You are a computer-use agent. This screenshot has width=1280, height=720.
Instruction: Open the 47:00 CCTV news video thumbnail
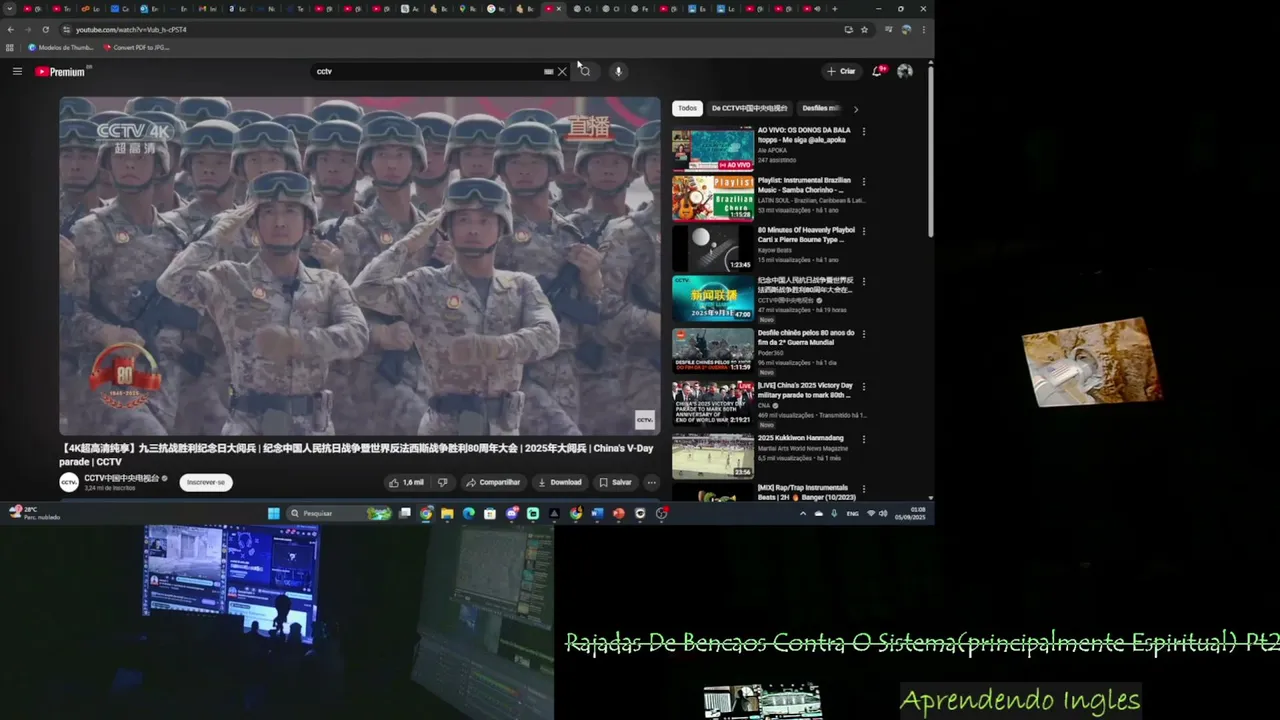click(713, 298)
